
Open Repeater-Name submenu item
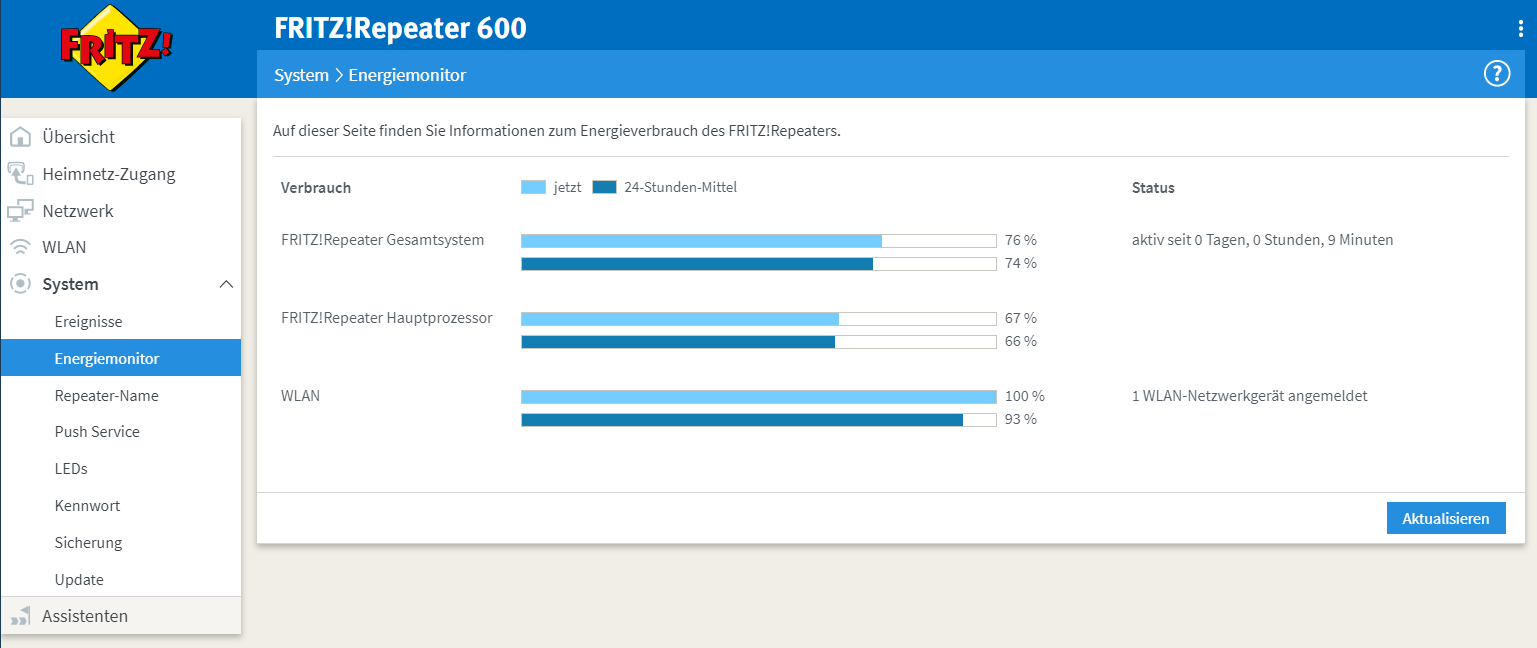(x=121, y=395)
